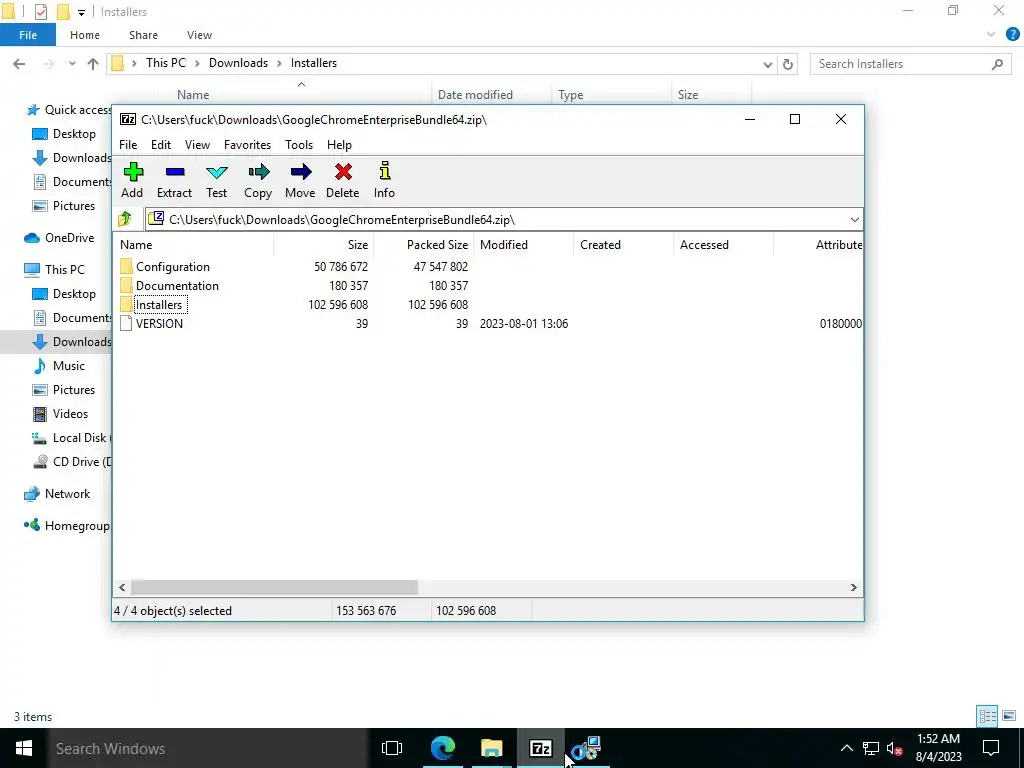
Task: Click the red Delete icon
Action: [x=343, y=180]
